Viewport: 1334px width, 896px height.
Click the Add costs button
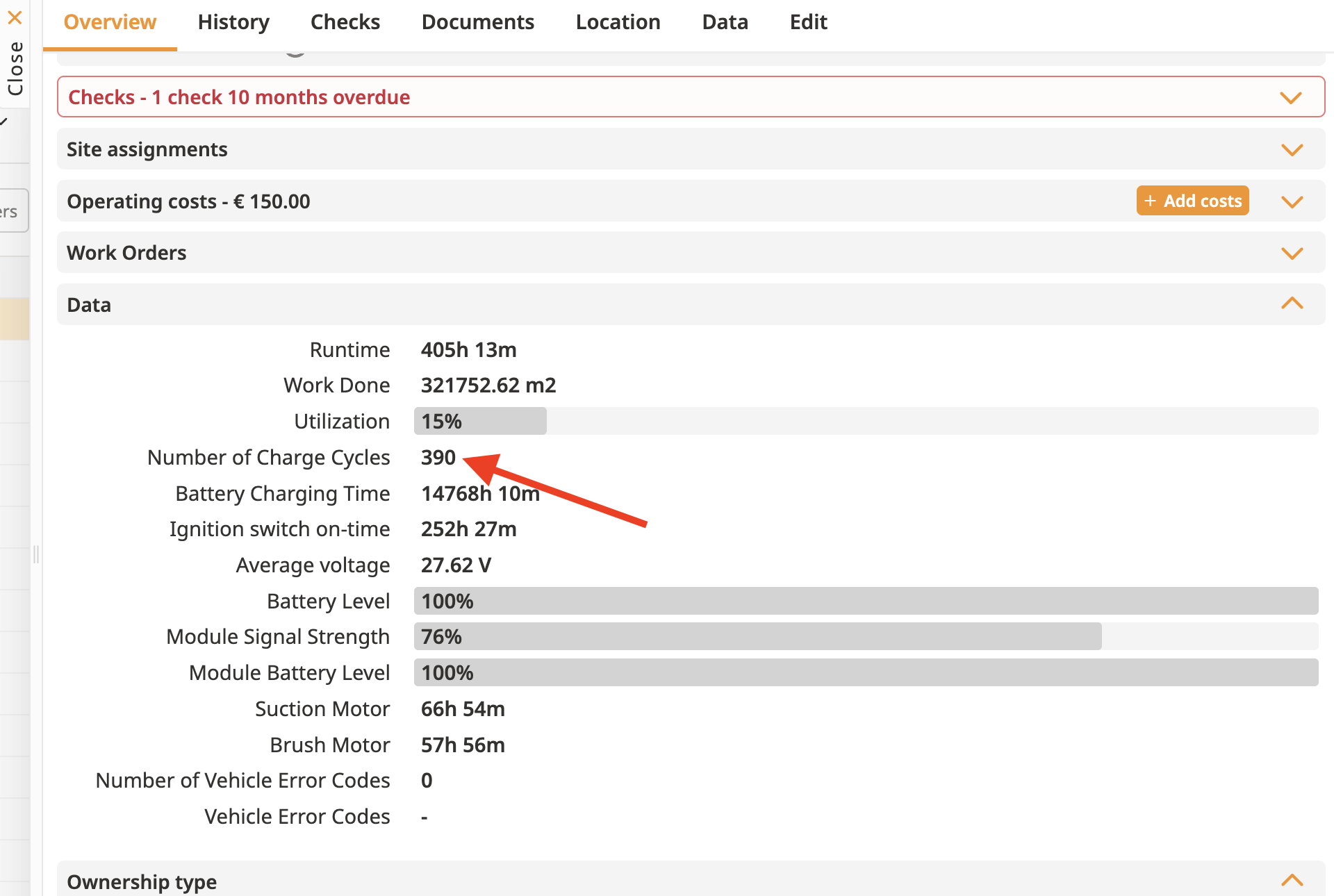[x=1192, y=201]
